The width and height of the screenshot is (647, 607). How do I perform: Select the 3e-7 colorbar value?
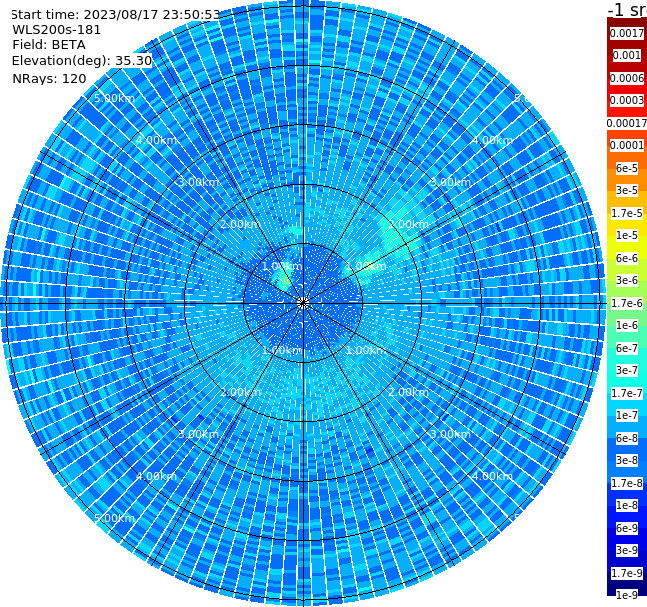(x=627, y=370)
